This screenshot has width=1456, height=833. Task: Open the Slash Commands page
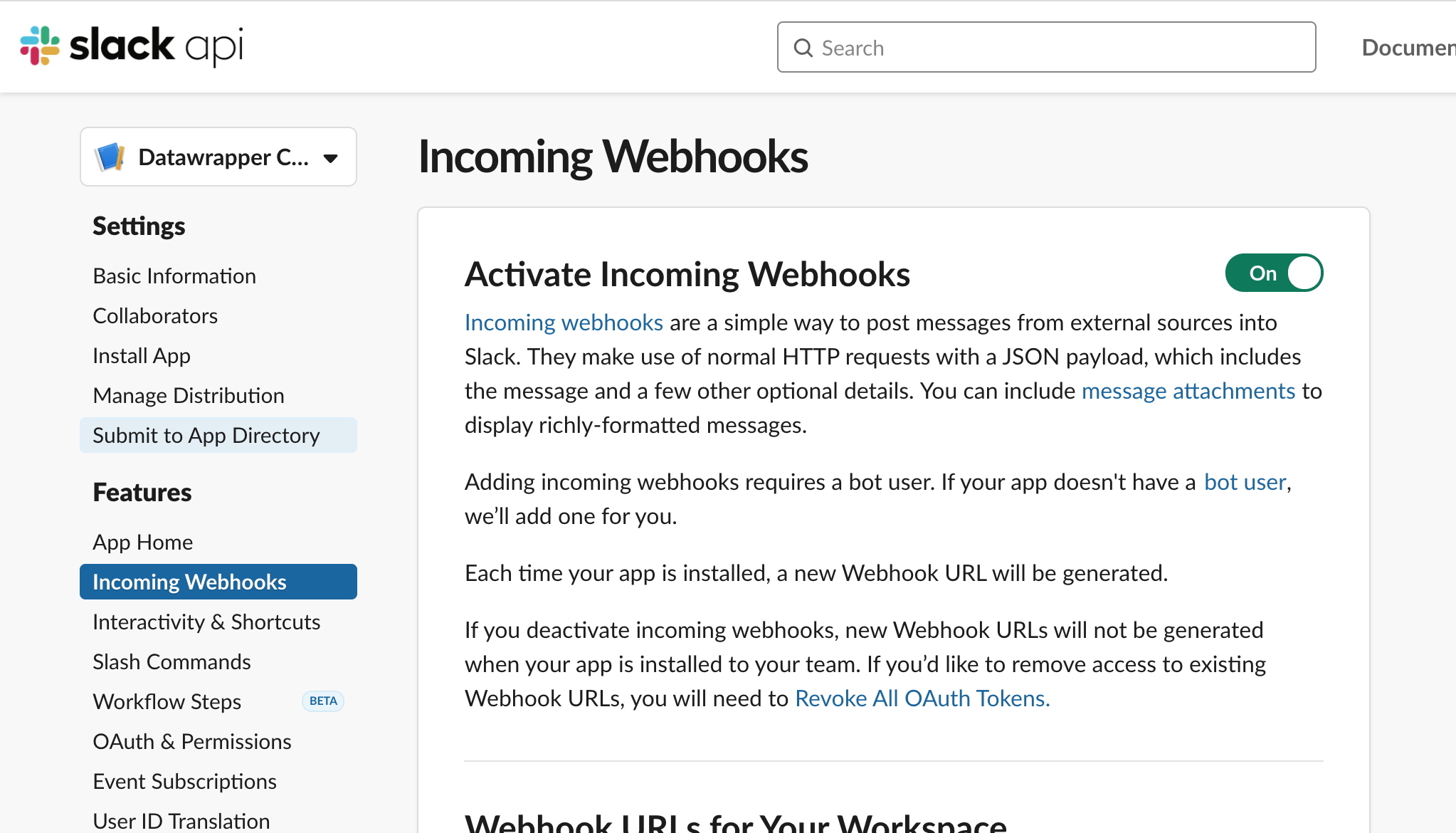pos(172,661)
